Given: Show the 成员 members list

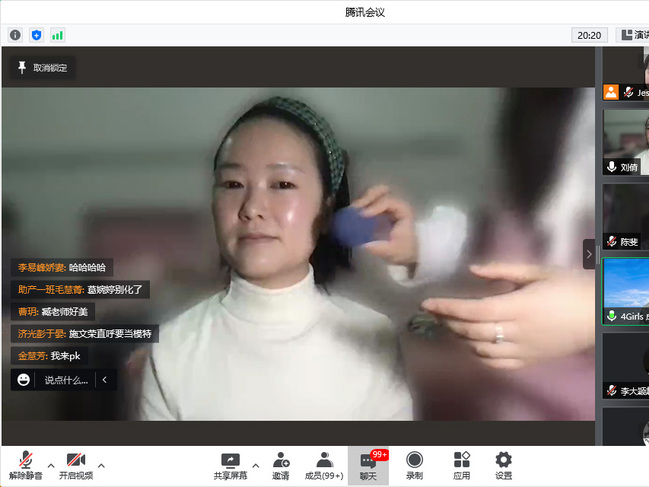Looking at the screenshot, I should pyautogui.click(x=324, y=463).
